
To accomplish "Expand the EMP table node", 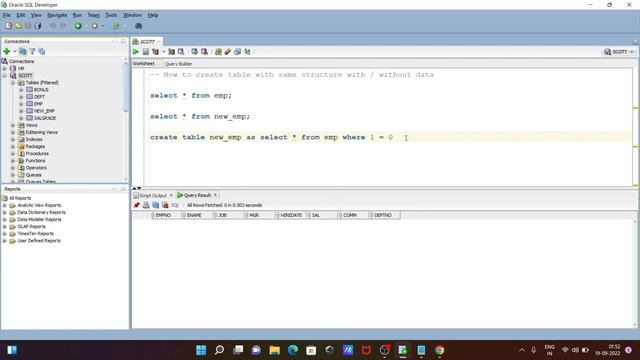I will click(21, 104).
